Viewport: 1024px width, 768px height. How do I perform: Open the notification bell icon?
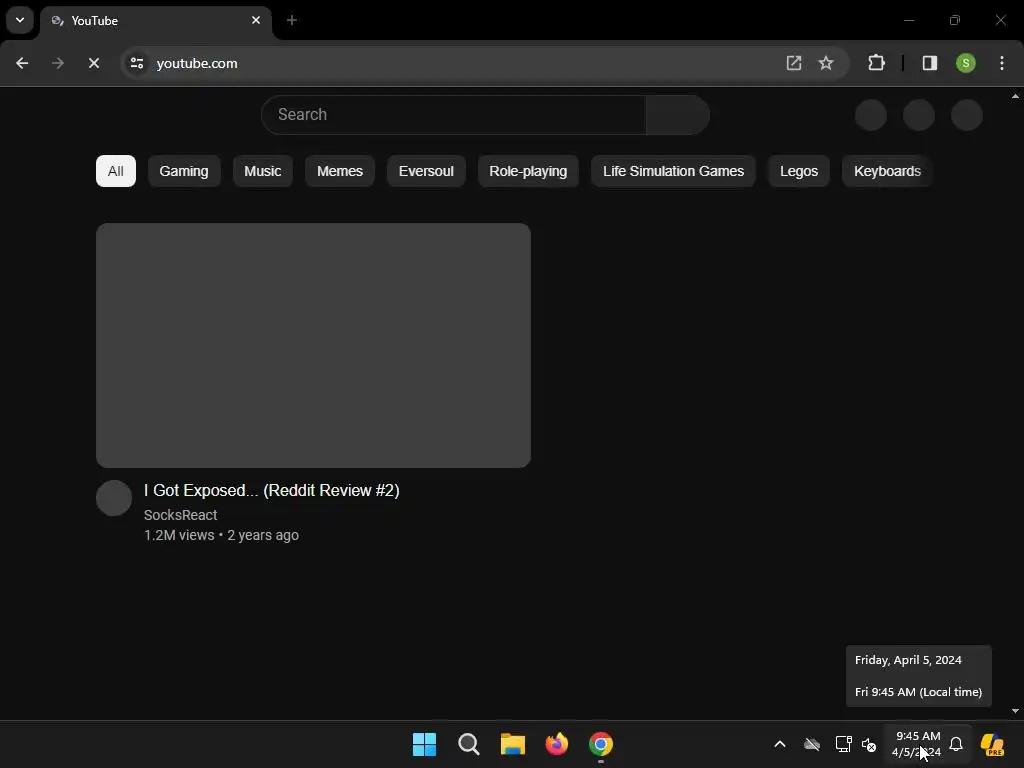pos(956,744)
